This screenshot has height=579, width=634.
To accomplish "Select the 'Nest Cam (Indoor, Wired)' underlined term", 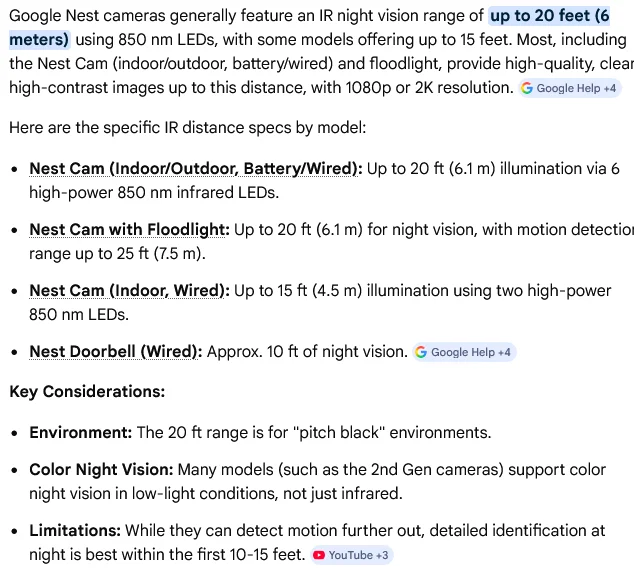I will 129,291.
